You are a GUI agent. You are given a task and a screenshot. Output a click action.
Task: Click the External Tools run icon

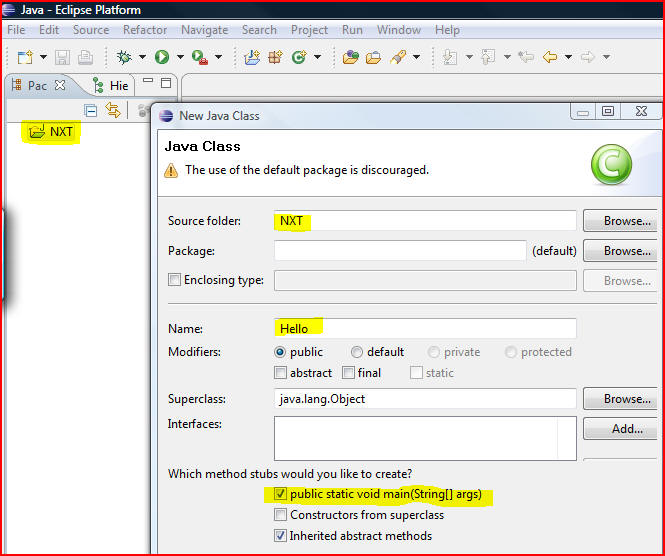(x=200, y=57)
